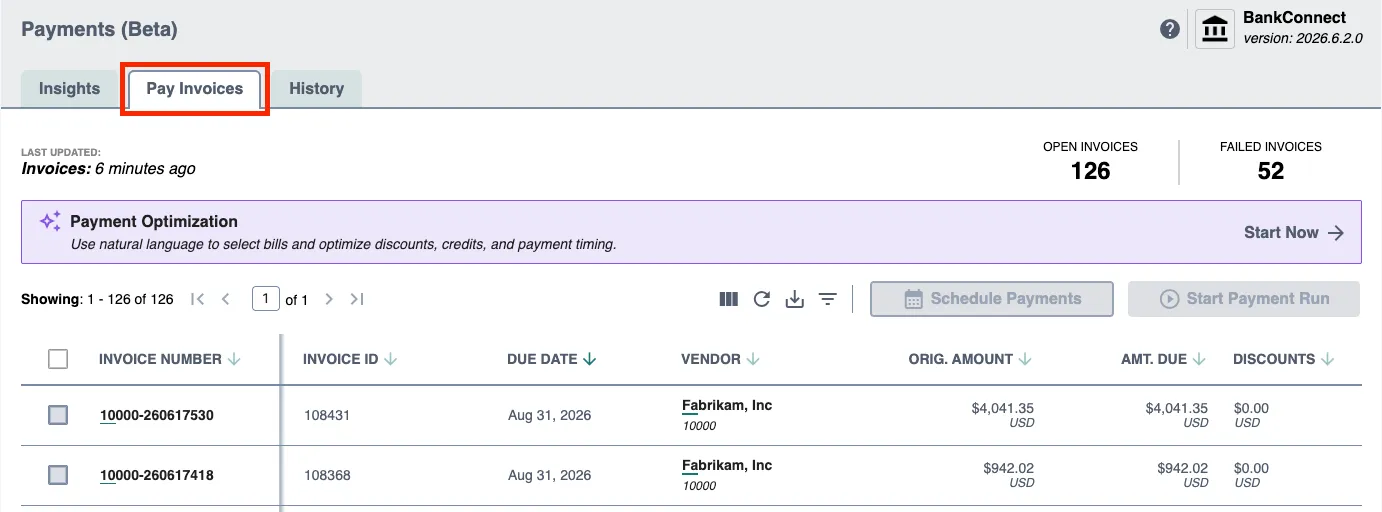Click "Invoices: 6 minutes ago" status text
This screenshot has width=1382, height=512.
click(x=108, y=169)
